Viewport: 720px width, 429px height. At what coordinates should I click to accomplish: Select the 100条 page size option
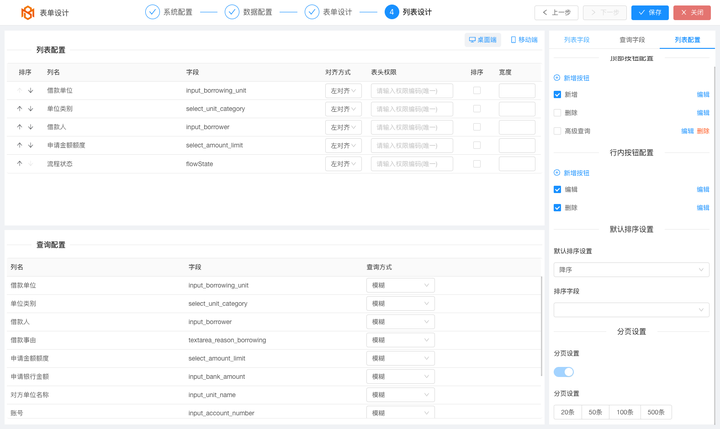(625, 412)
